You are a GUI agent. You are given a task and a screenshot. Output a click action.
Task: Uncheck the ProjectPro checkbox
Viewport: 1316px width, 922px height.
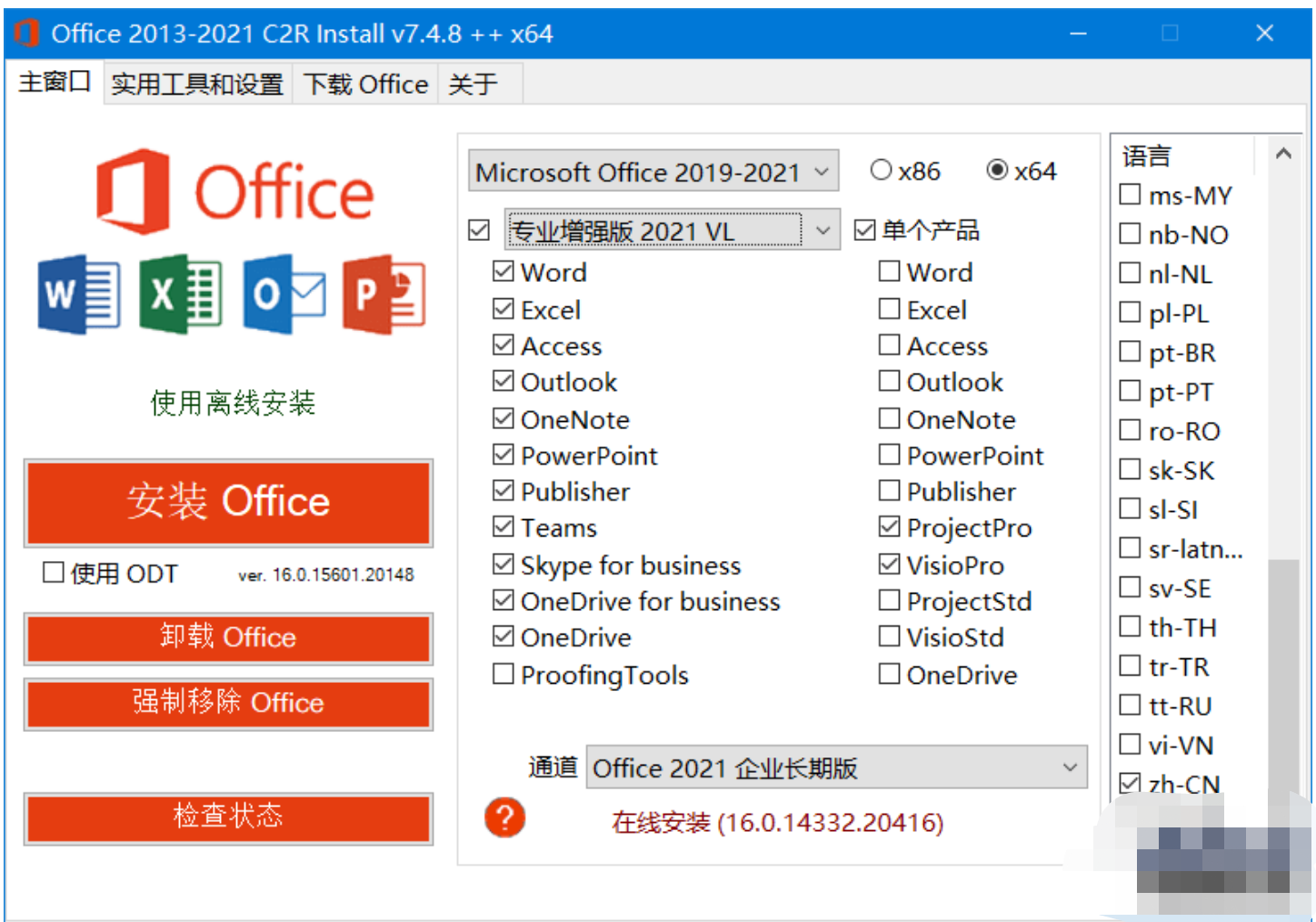point(889,526)
